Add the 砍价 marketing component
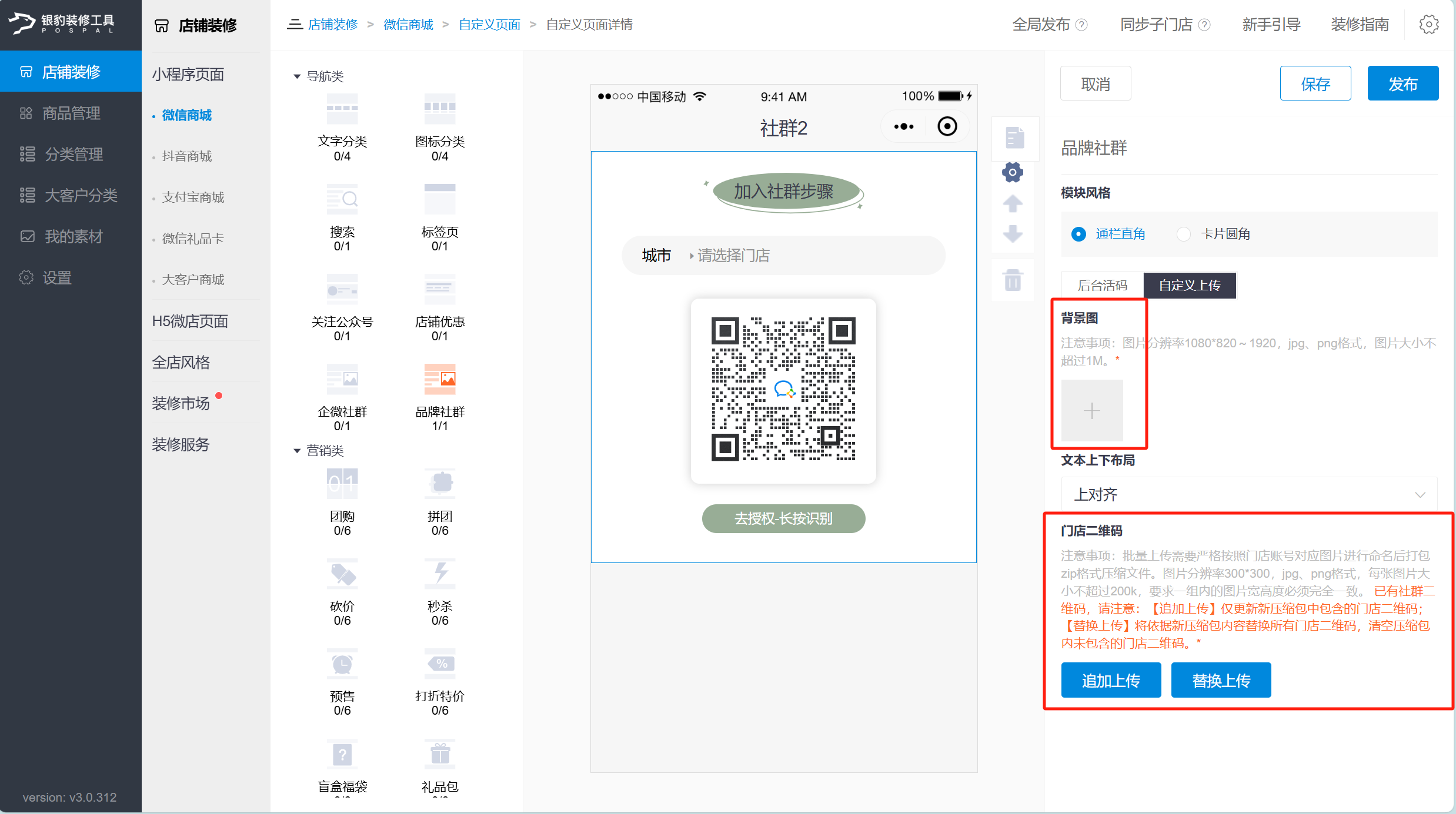The image size is (1456, 814). [x=342, y=574]
